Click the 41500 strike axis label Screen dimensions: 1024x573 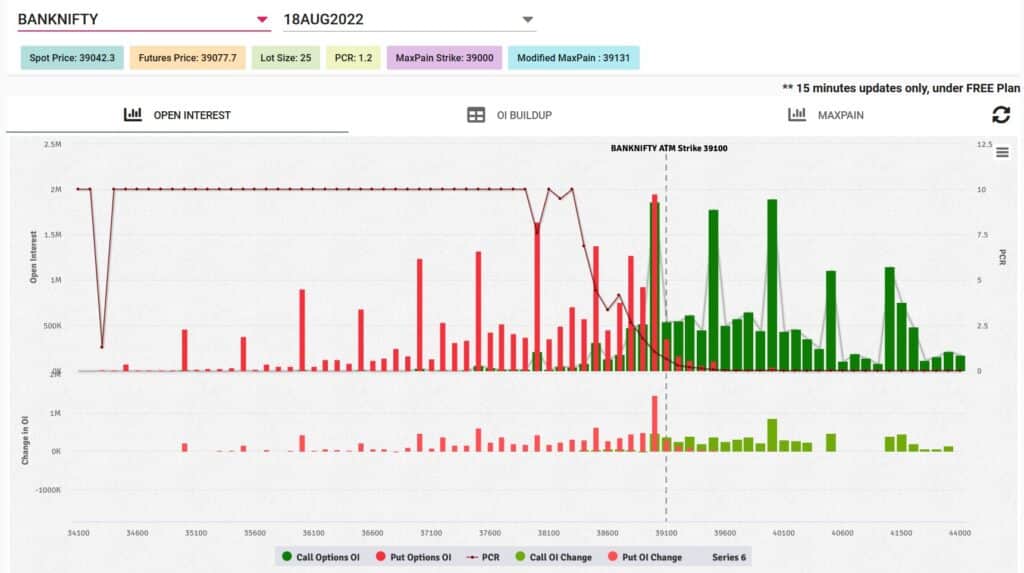pyautogui.click(x=901, y=533)
